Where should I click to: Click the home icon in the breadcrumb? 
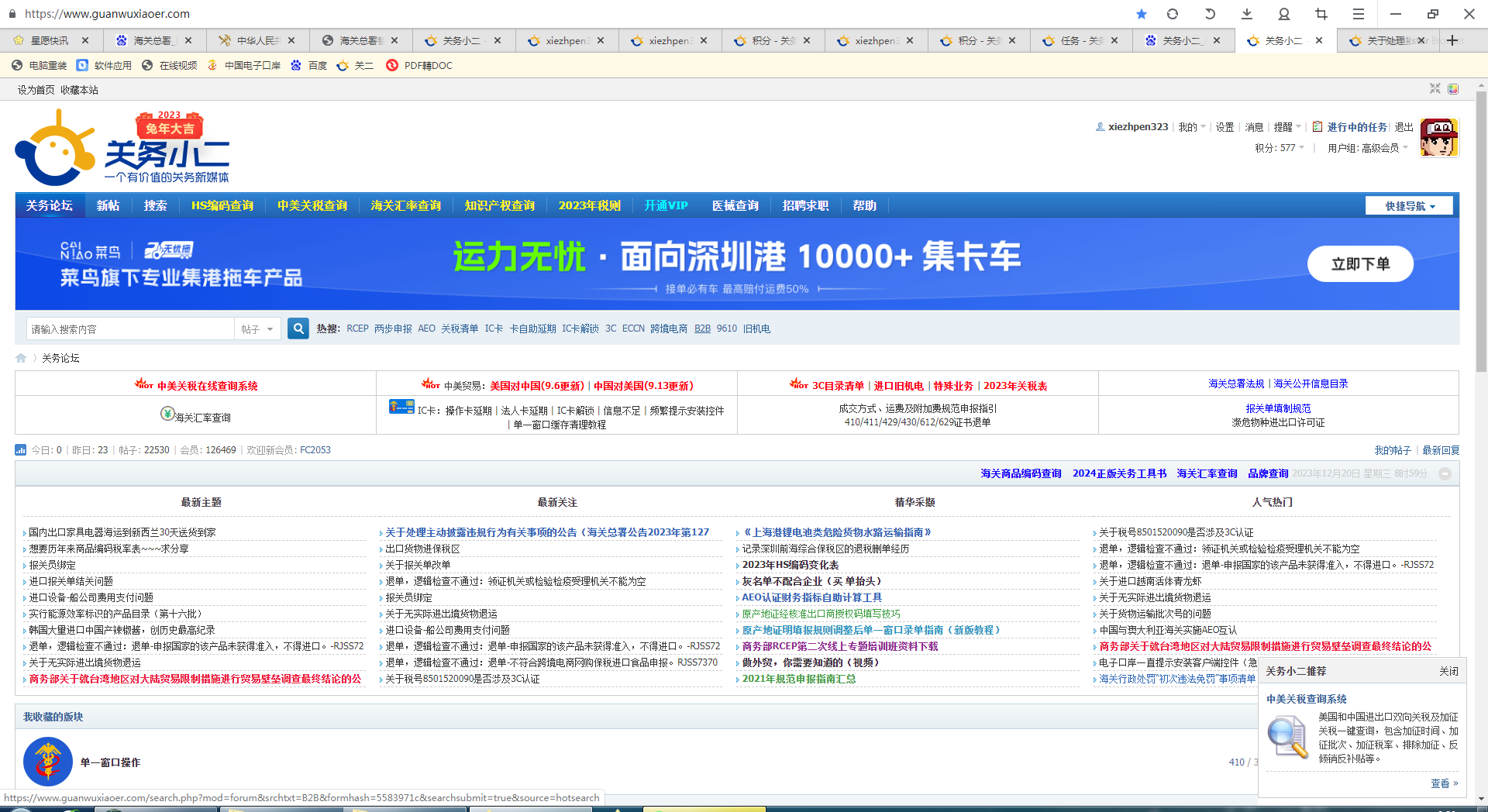[21, 358]
